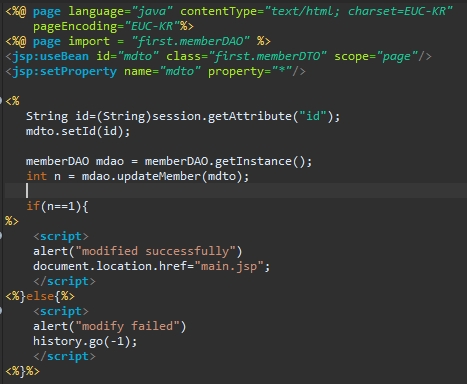Click the 'session.getAttribute' method text

coord(222,116)
